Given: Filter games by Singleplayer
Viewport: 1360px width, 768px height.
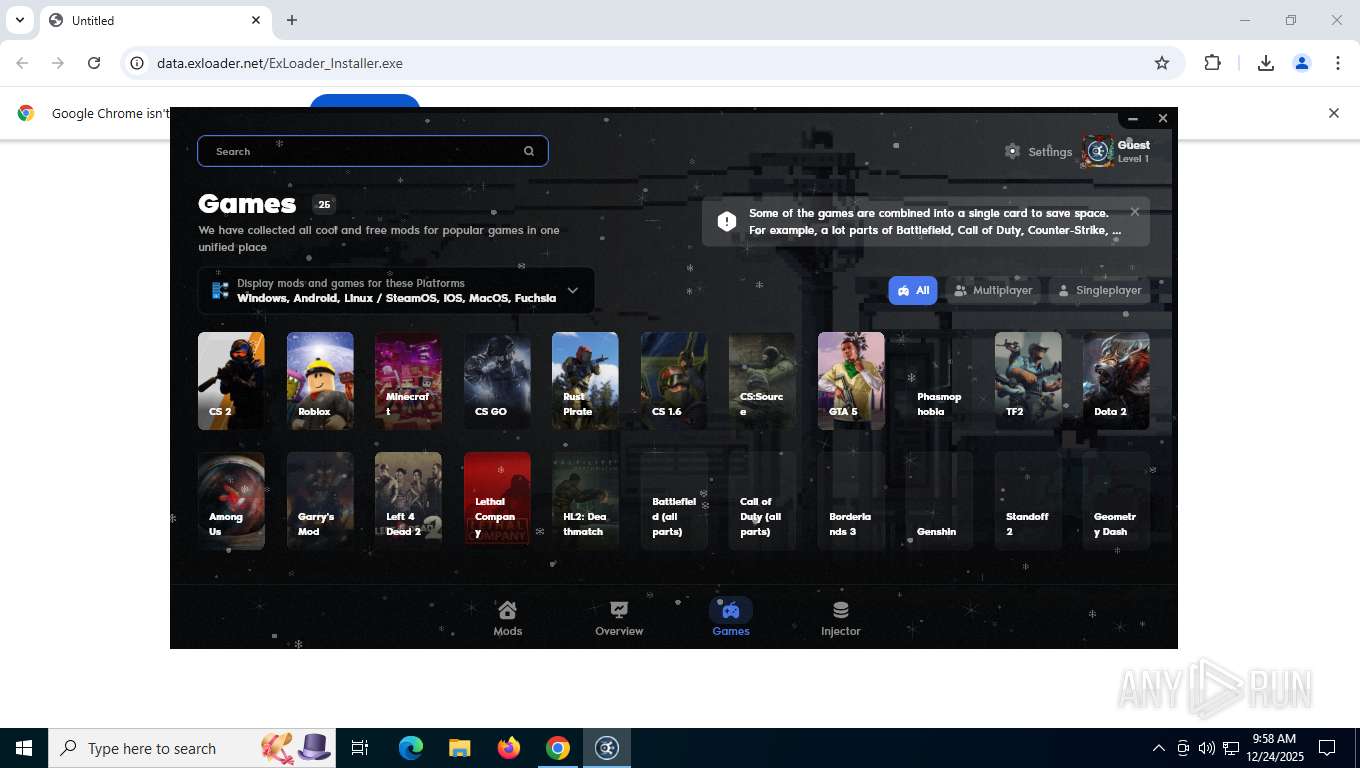Looking at the screenshot, I should [1100, 290].
